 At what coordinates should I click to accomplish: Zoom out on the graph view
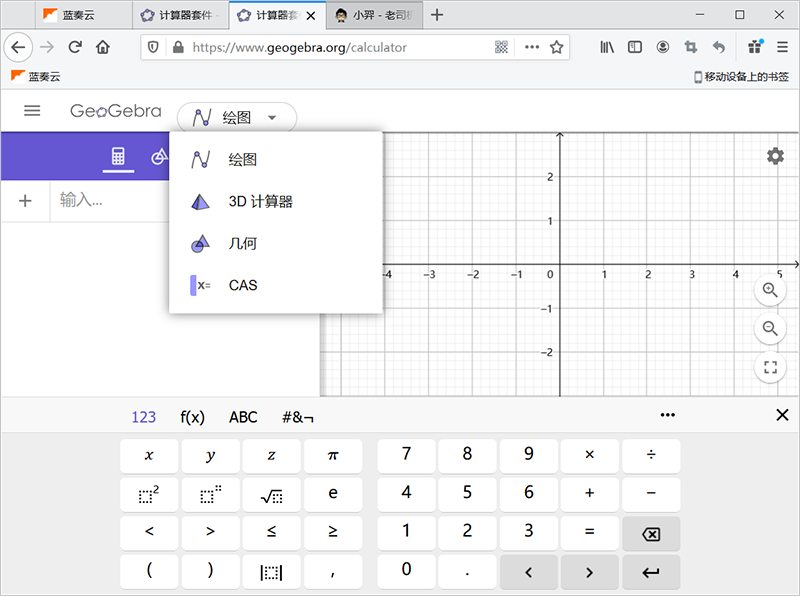[770, 328]
